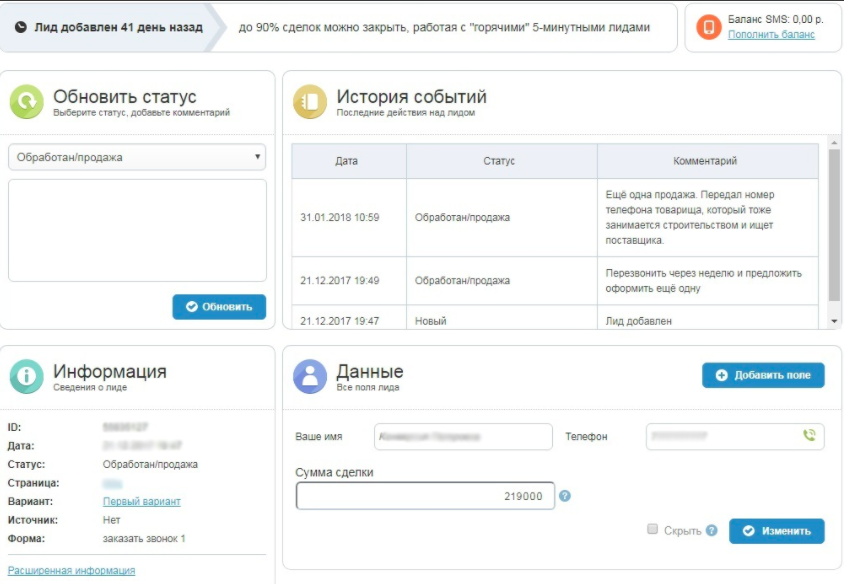
Task: Click the "Дата" column header
Action: (349, 161)
